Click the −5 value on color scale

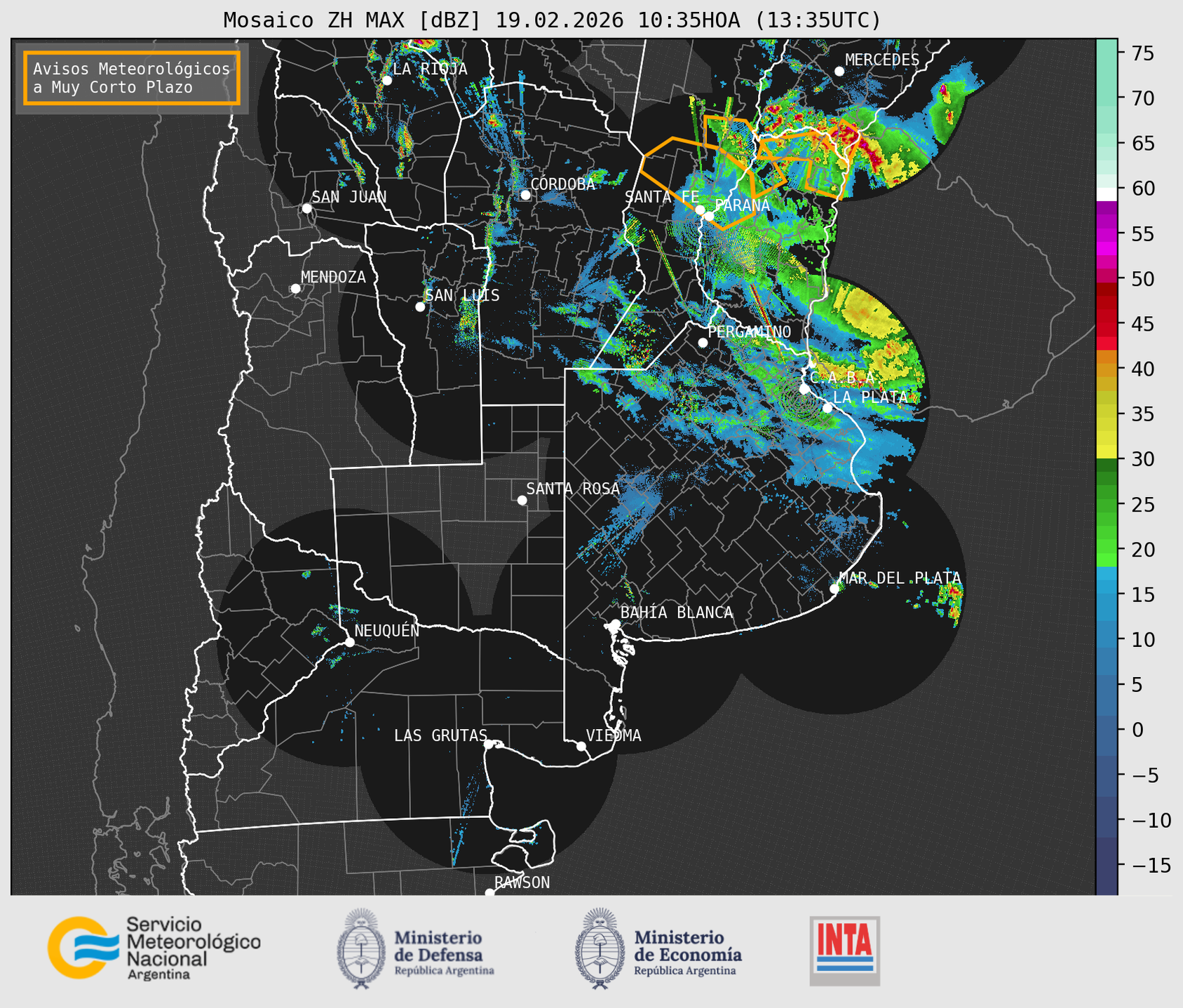point(1144,775)
